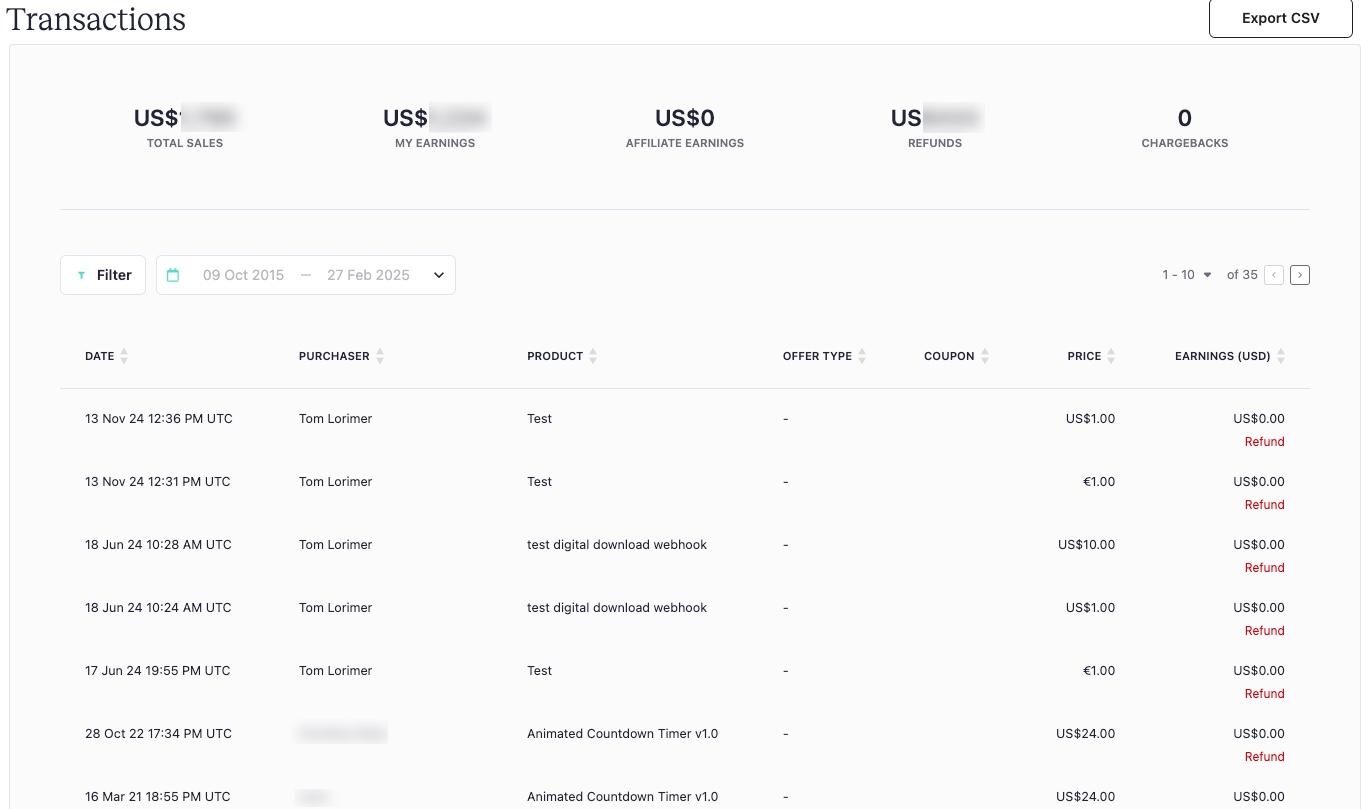
Task: Click price US$1.00 in the 10:24 AM row
Action: pyautogui.click(x=1090, y=608)
